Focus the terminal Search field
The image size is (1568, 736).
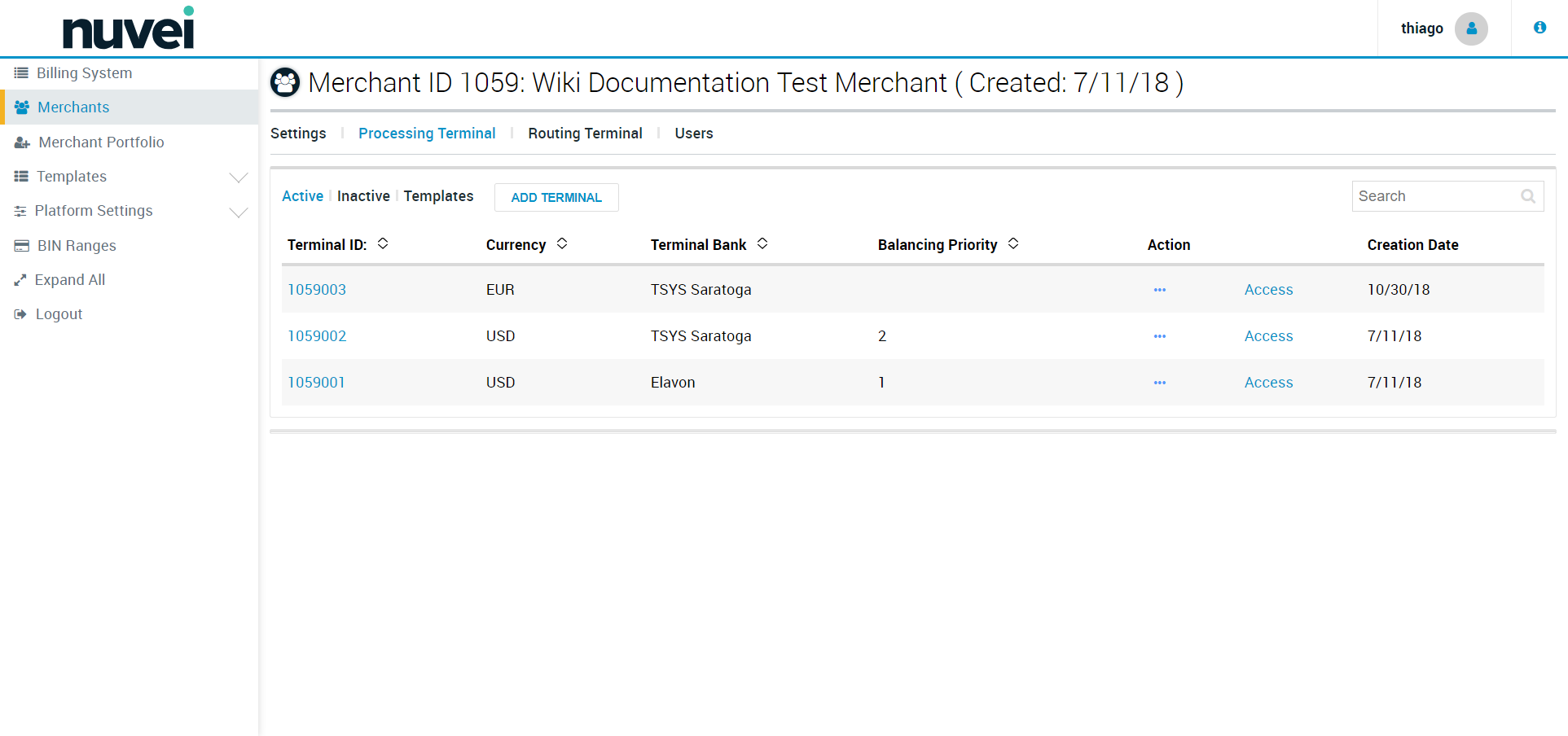click(x=1434, y=196)
